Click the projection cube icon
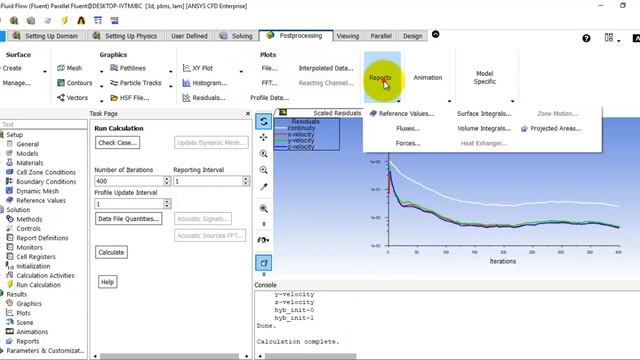The image size is (640, 360). (x=264, y=262)
